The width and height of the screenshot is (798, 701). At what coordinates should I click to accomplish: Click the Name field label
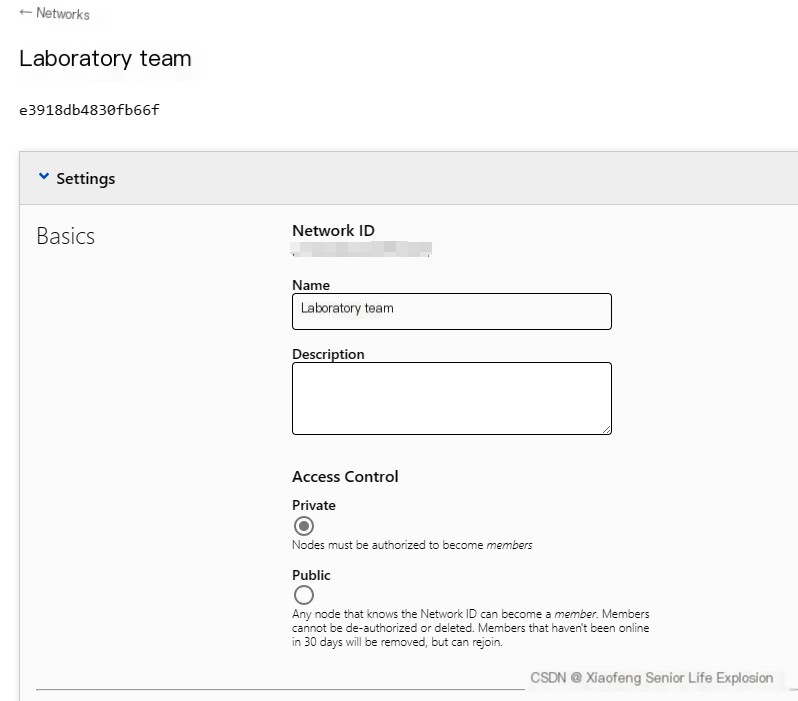click(311, 285)
